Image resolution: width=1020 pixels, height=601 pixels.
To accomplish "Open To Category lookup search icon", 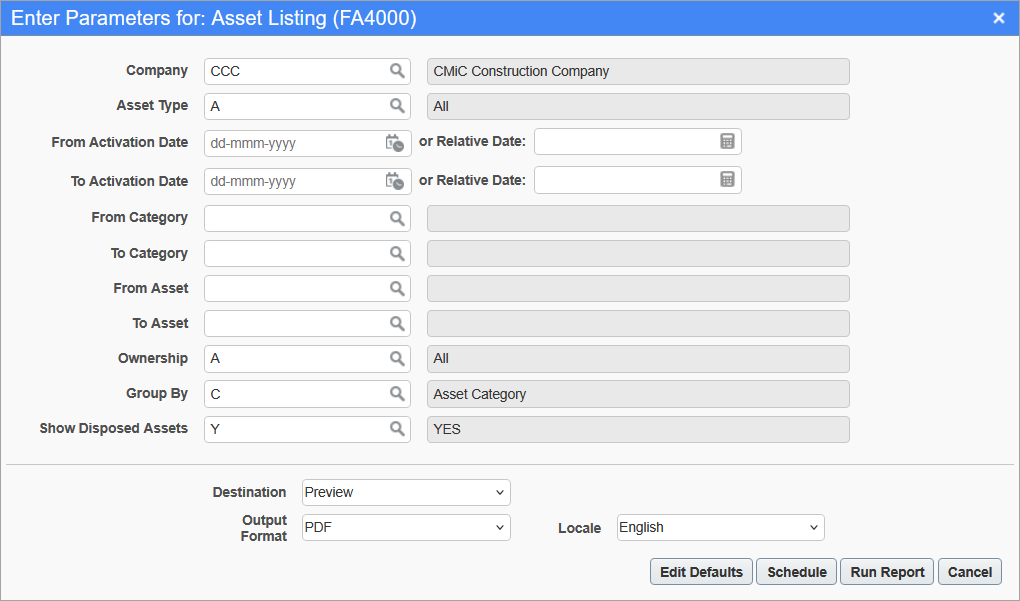I will pyautogui.click(x=397, y=254).
